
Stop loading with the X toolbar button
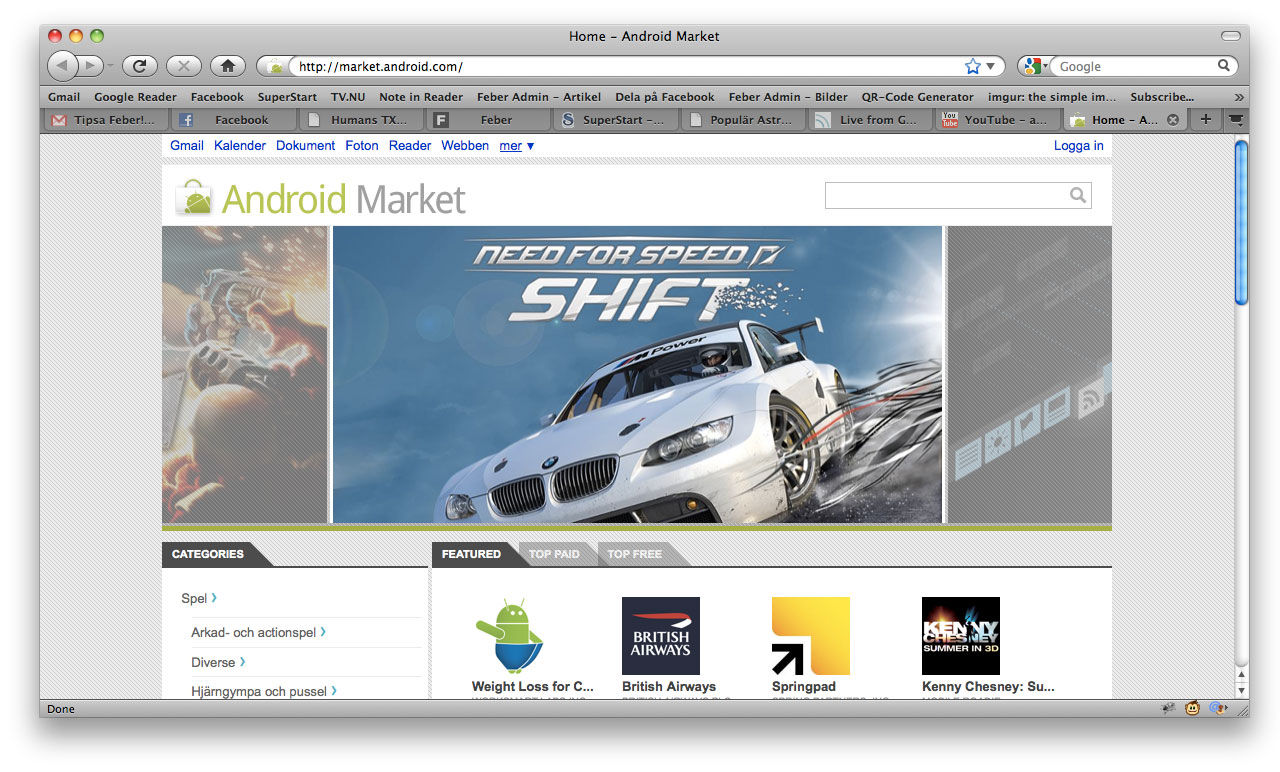pyautogui.click(x=184, y=66)
